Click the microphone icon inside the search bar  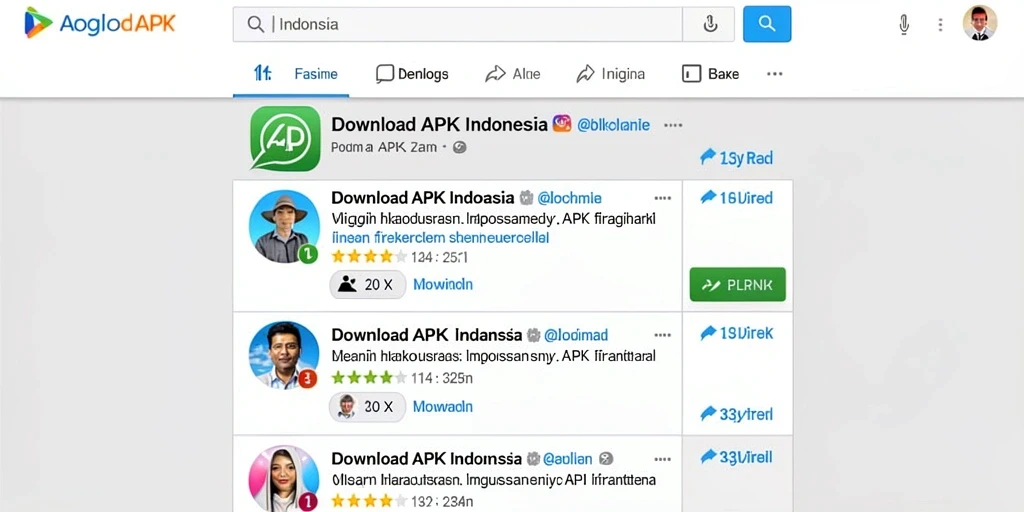tap(709, 24)
